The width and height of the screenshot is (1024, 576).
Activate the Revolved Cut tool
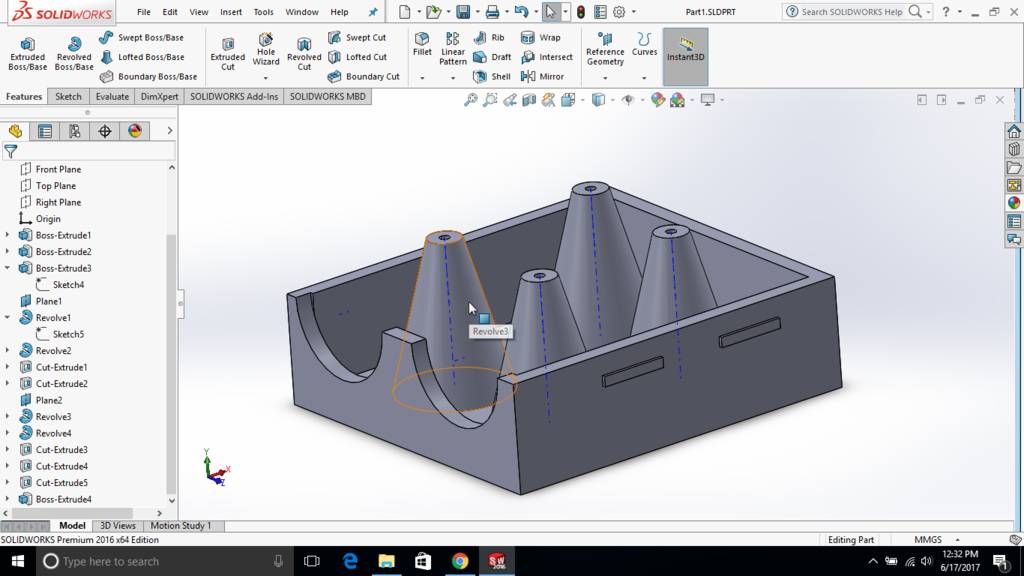coord(304,54)
